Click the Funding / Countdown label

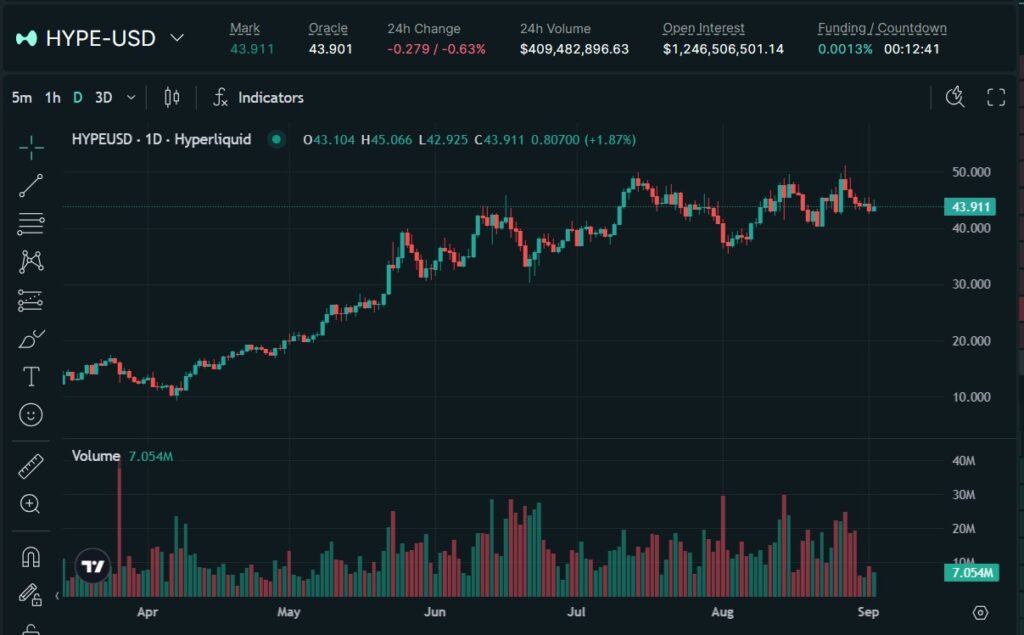click(882, 28)
